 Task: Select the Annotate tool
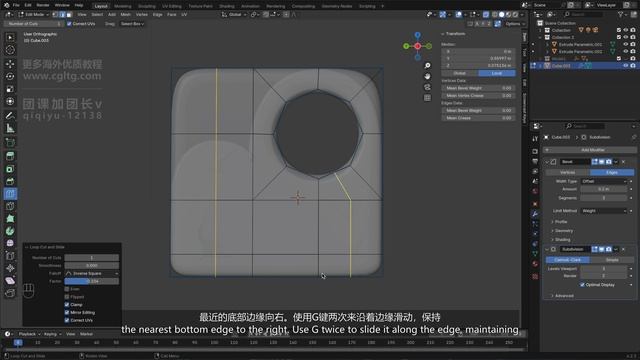10,116
